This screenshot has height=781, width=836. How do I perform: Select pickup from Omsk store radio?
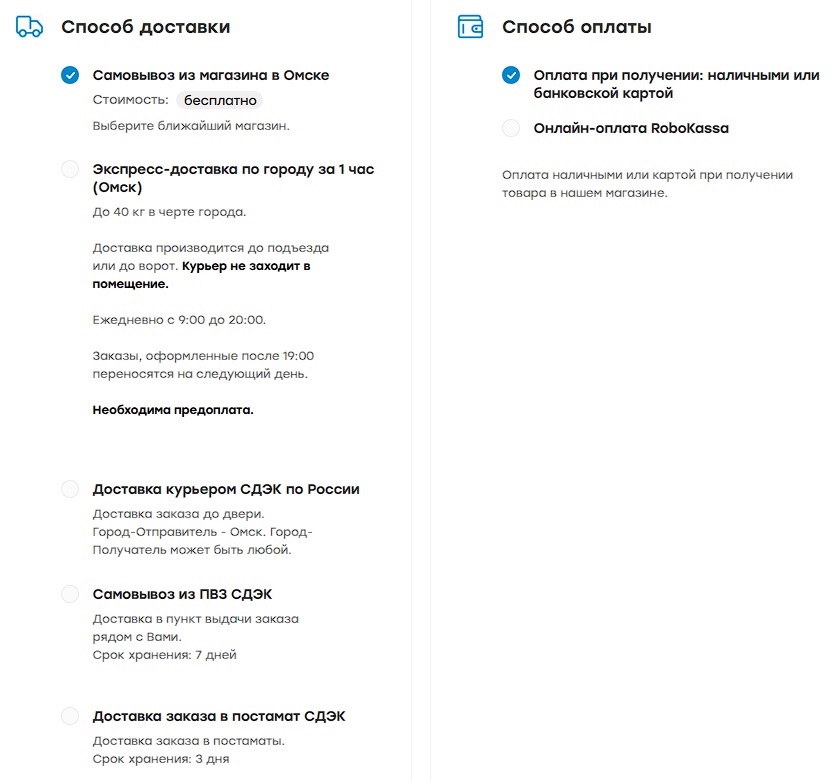[70, 75]
